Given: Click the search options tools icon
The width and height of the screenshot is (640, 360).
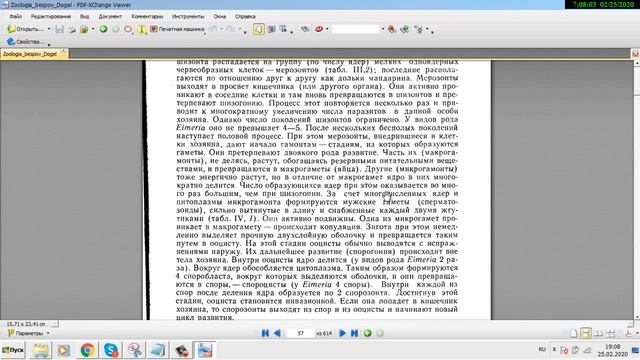Looking at the screenshot, I should point(418,29).
